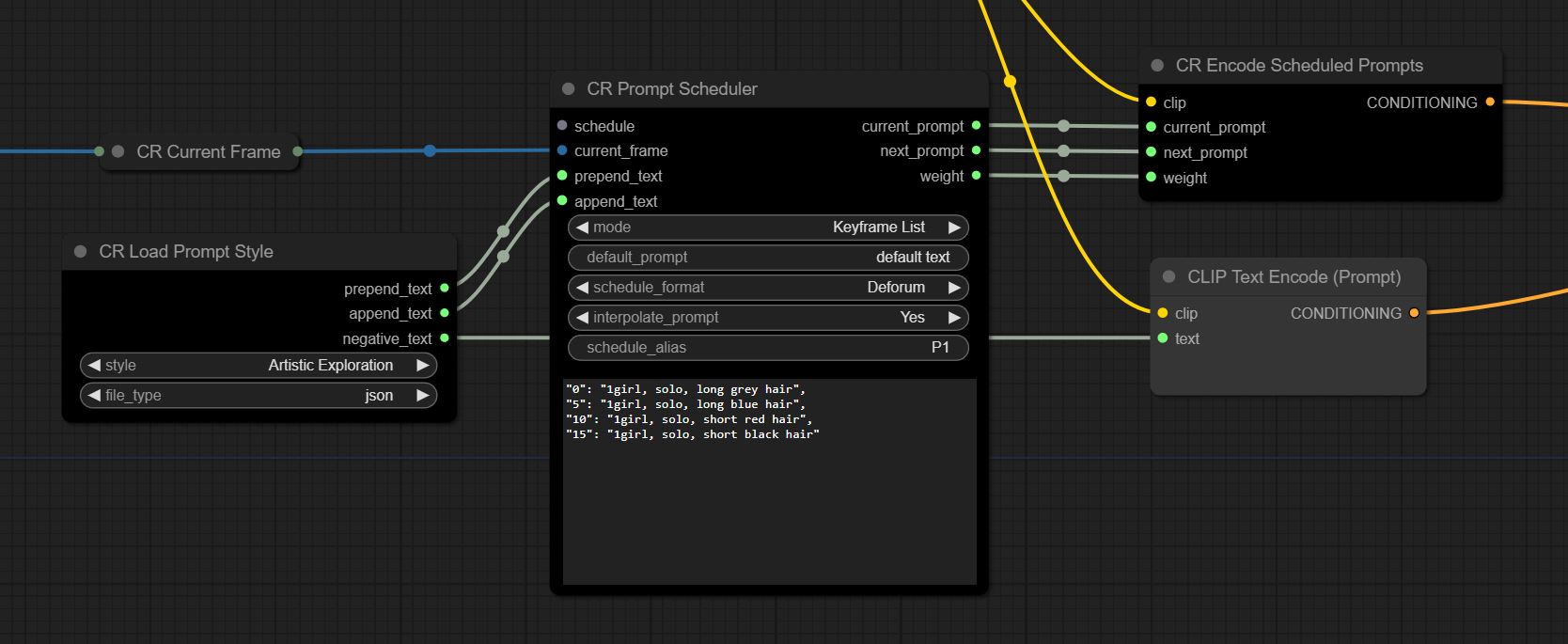
Task: Click the CR Current Frame collapse dot
Action: (x=118, y=151)
